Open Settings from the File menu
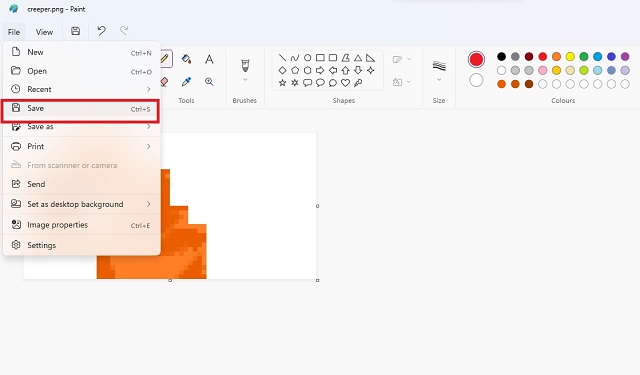The width and height of the screenshot is (640, 375). point(82,245)
